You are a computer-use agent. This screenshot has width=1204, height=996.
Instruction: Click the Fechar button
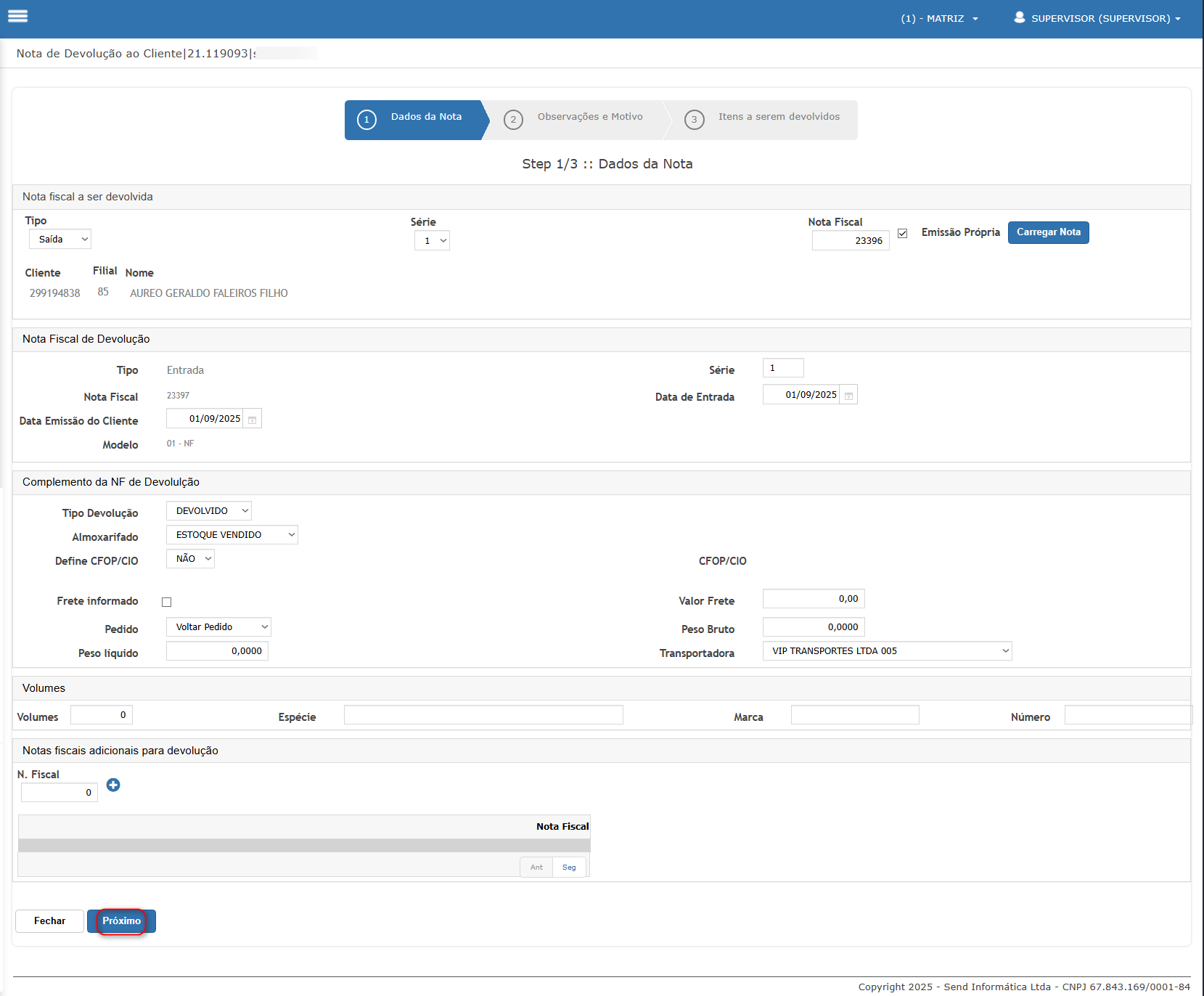(49, 921)
